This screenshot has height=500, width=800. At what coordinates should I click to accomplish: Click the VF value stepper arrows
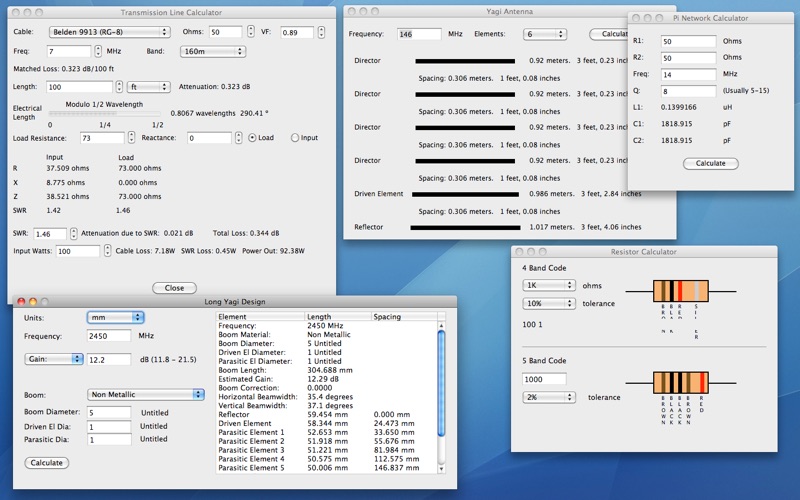click(321, 32)
